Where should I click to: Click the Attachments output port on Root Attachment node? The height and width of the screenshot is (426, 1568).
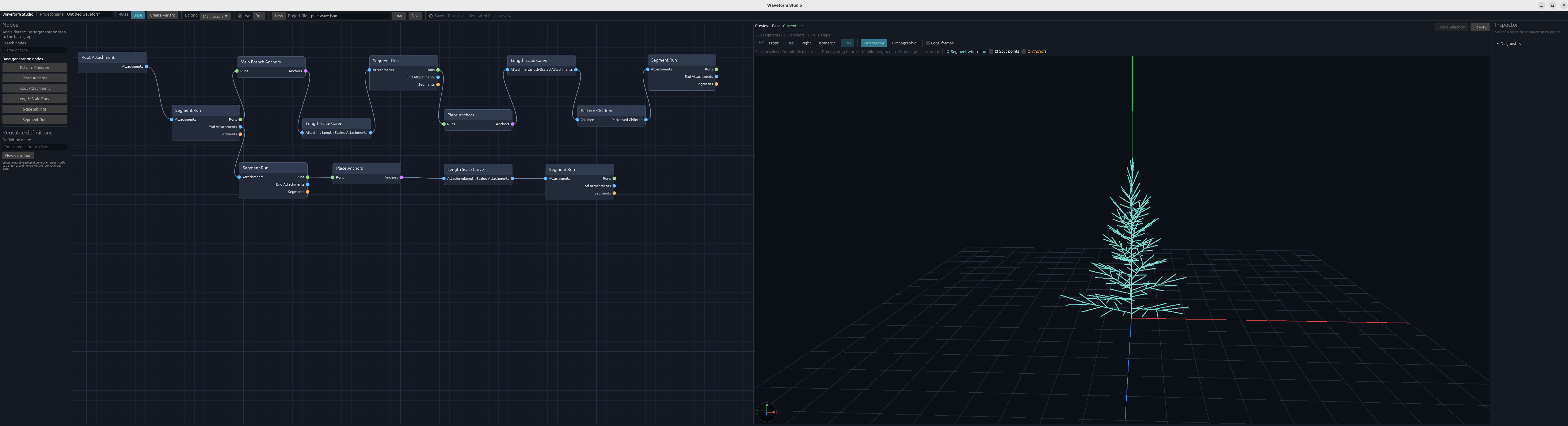pos(147,66)
